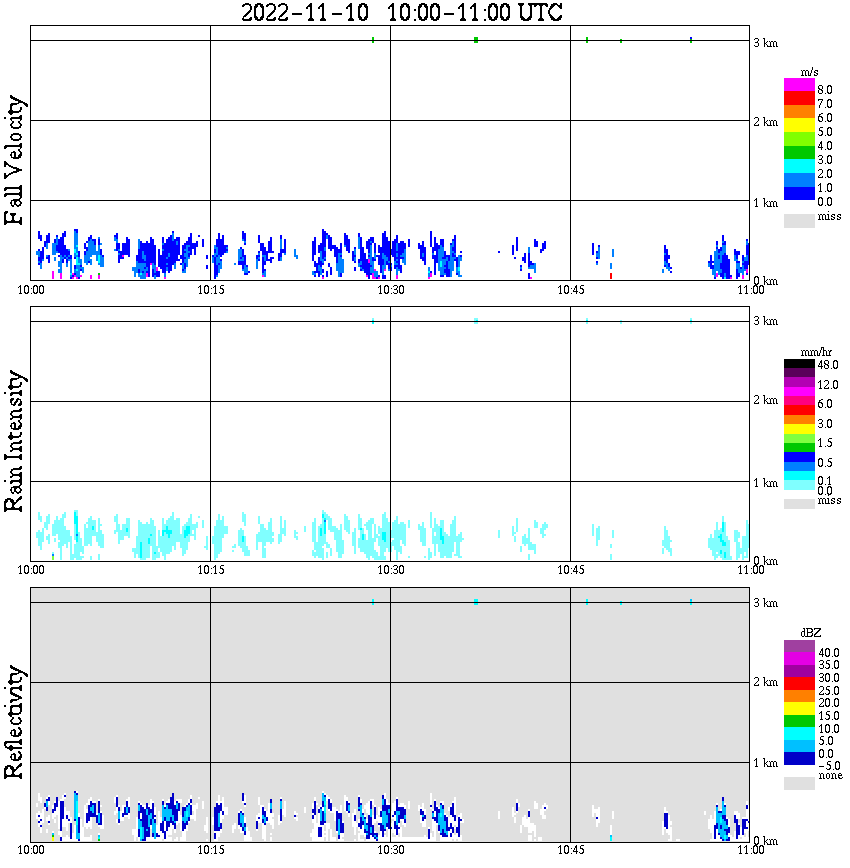Click the '1 km' label on Reflectivity panel
Image resolution: width=850 pixels, height=868 pixels.
coord(766,763)
